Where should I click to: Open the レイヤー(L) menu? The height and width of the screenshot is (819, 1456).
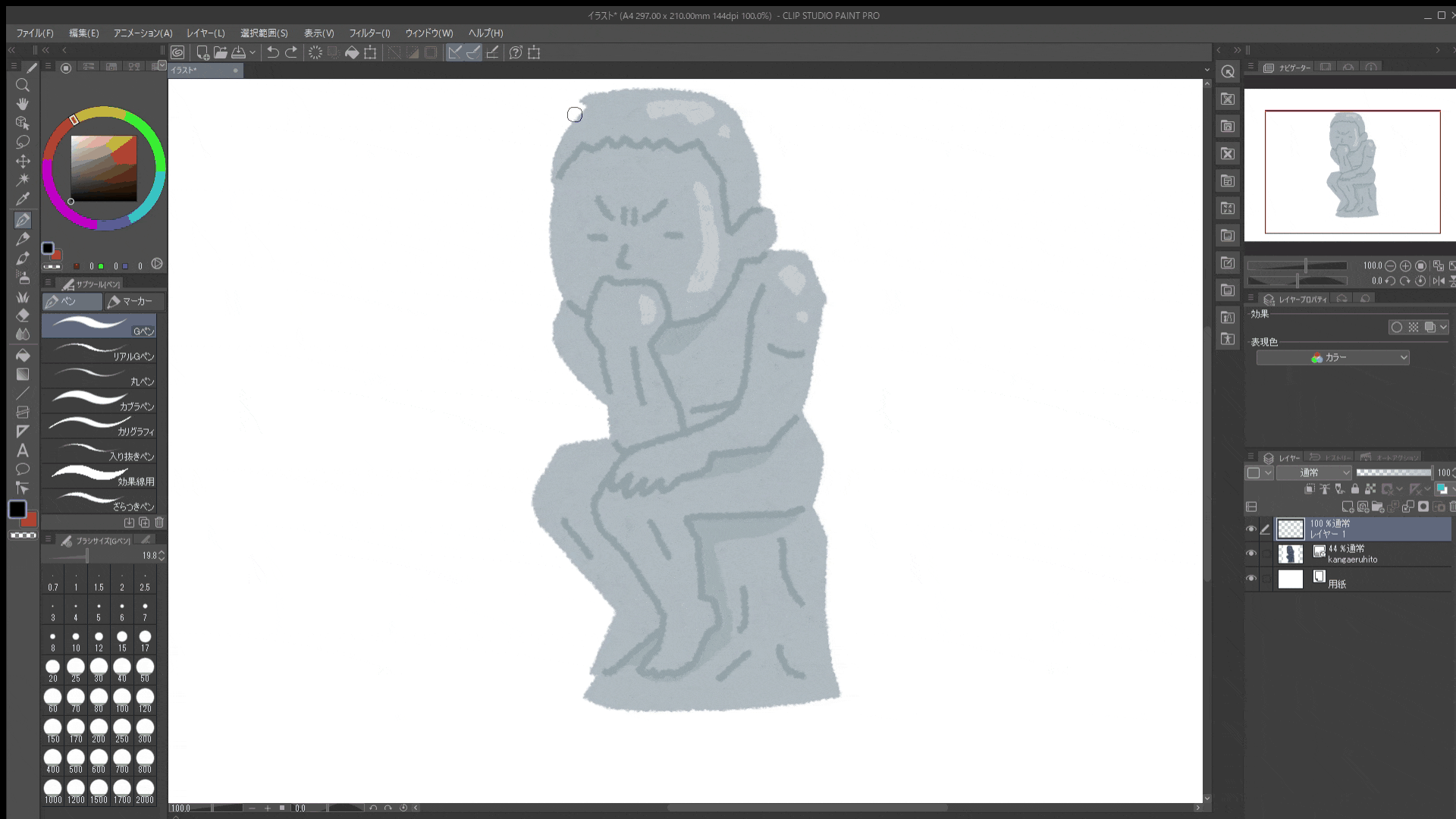coord(206,33)
